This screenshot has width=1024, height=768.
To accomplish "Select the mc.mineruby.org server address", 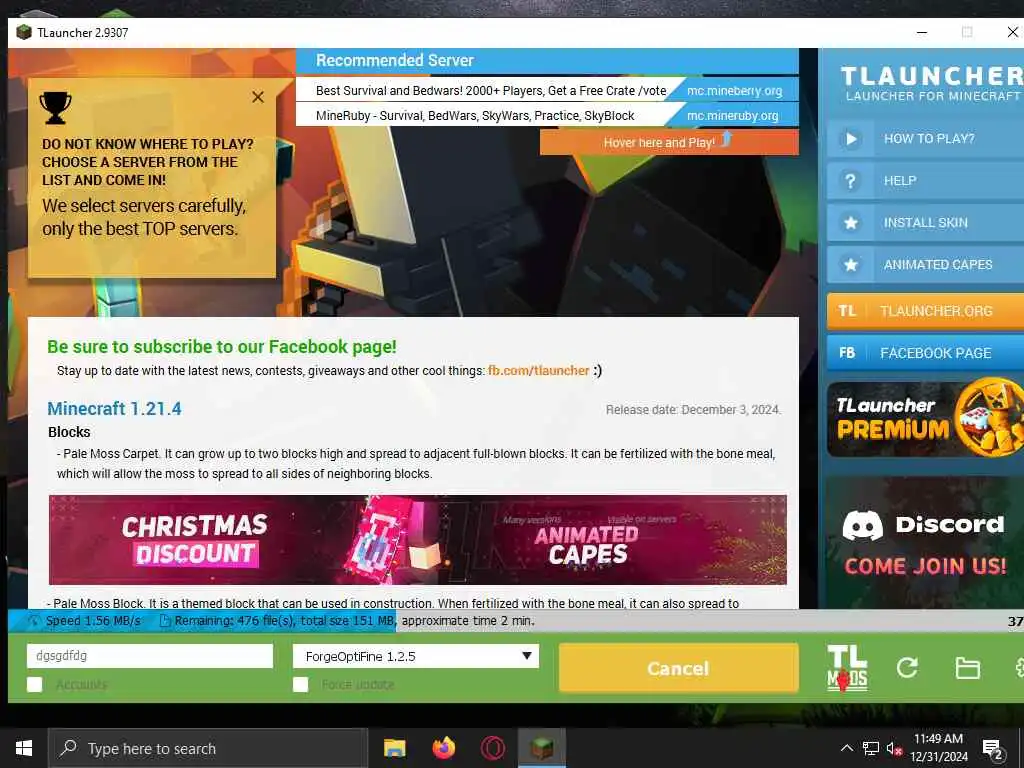I will (x=732, y=116).
